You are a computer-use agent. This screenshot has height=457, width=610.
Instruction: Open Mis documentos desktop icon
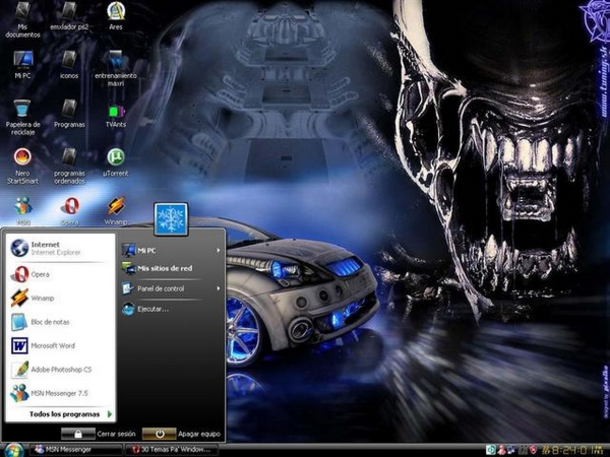[23, 19]
